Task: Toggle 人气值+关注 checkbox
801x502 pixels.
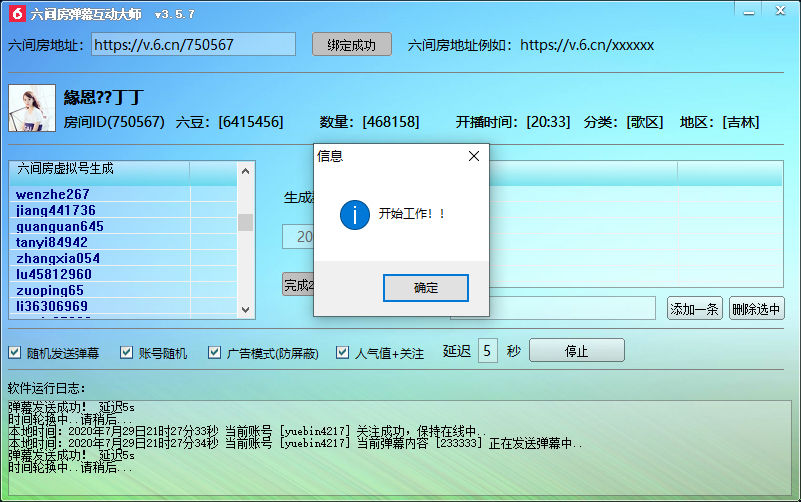Action: tap(342, 352)
